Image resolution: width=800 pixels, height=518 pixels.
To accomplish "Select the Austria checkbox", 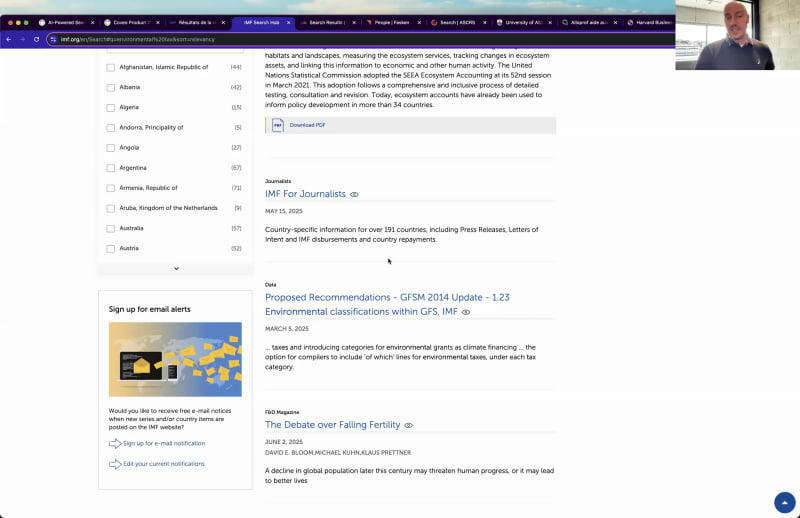I will coord(111,248).
